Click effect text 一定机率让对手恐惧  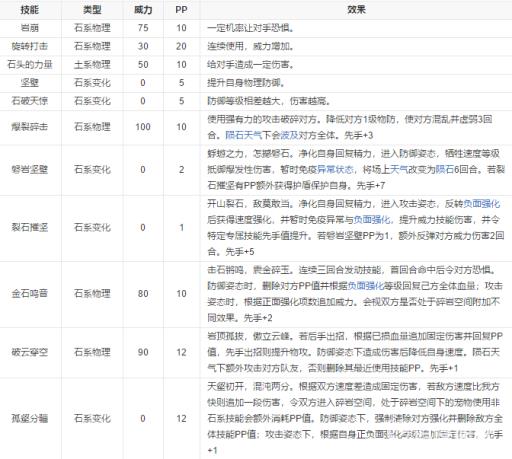[x=250, y=28]
